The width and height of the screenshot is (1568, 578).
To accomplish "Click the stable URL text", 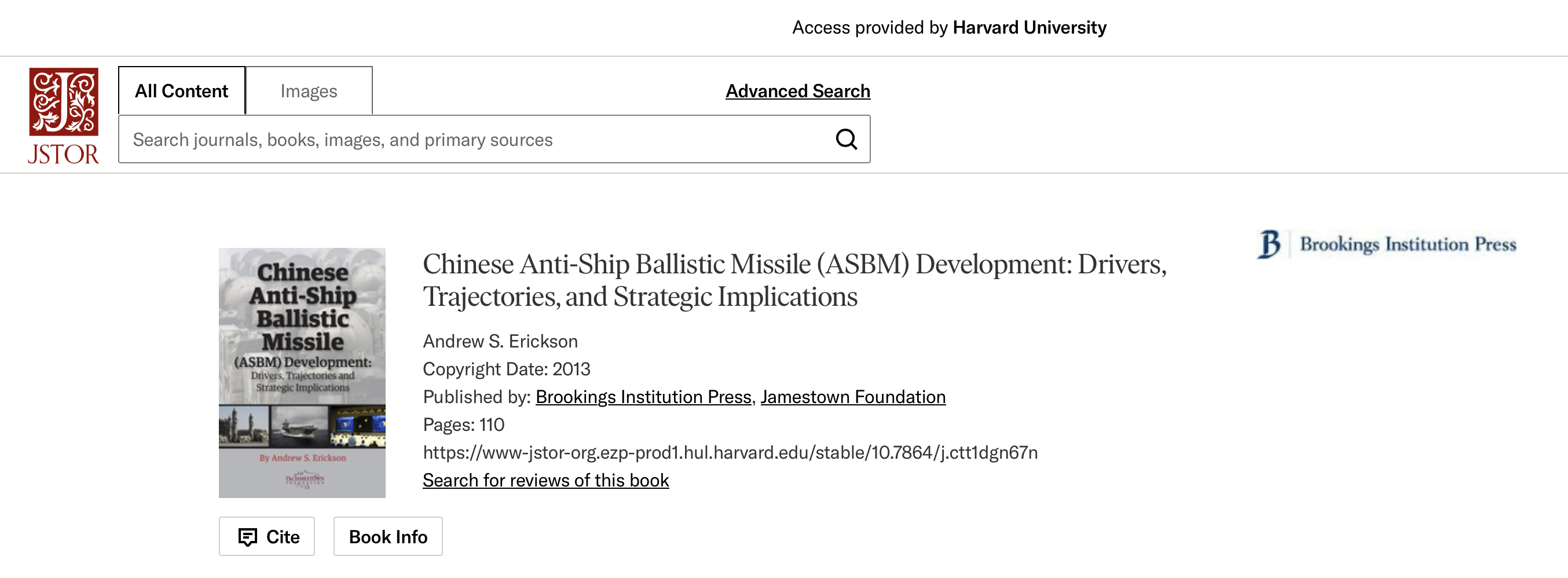I will pyautogui.click(x=730, y=452).
